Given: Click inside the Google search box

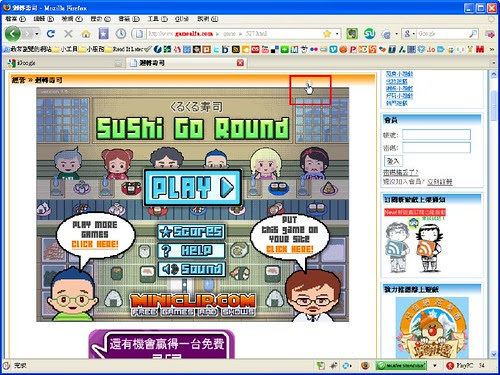Looking at the screenshot, I should coord(442,34).
